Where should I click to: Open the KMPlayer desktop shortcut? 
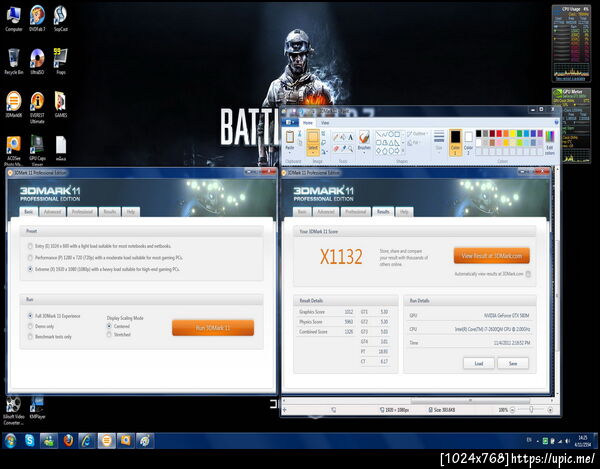[x=38, y=409]
